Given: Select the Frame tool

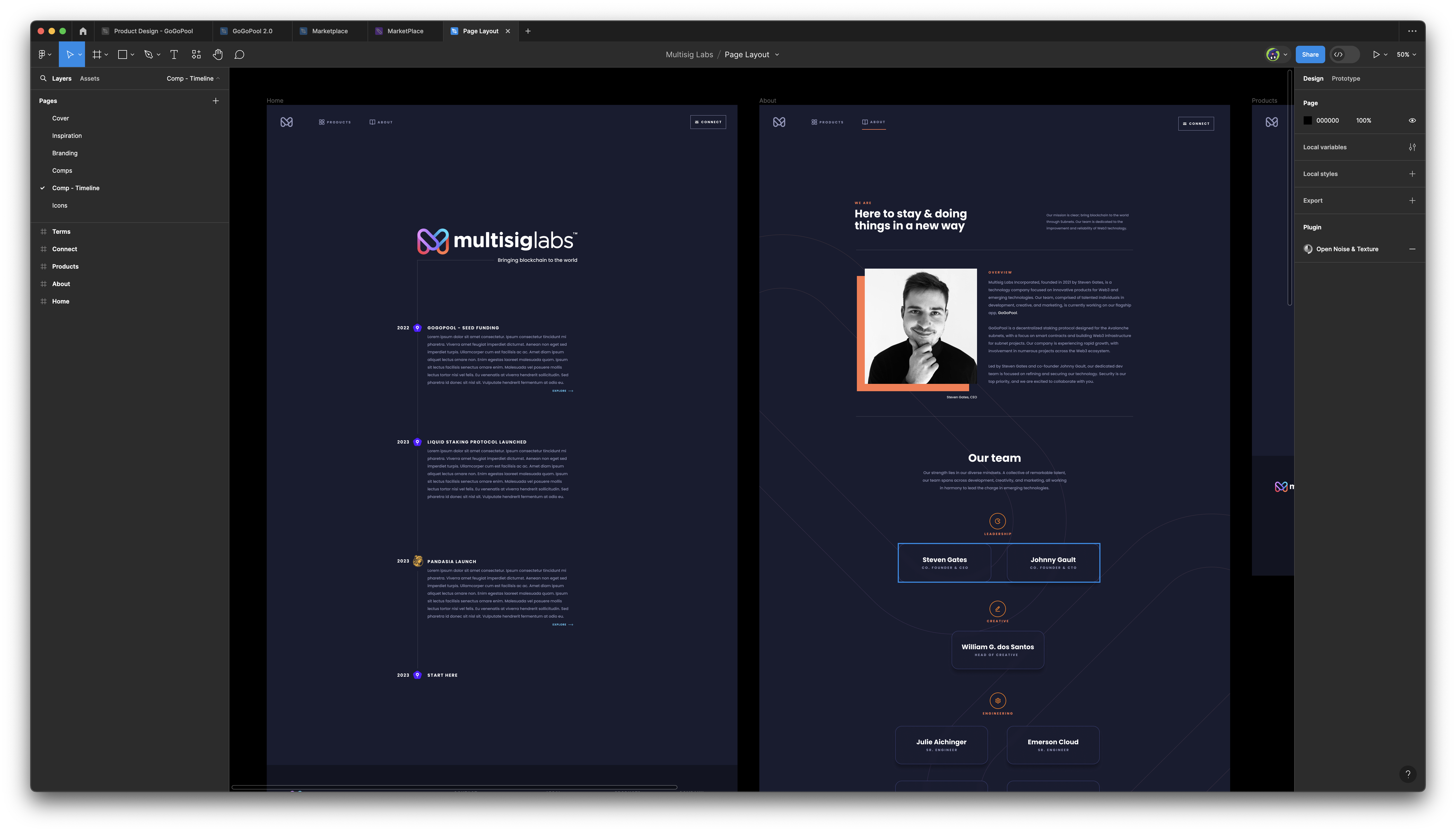Looking at the screenshot, I should pyautogui.click(x=97, y=54).
